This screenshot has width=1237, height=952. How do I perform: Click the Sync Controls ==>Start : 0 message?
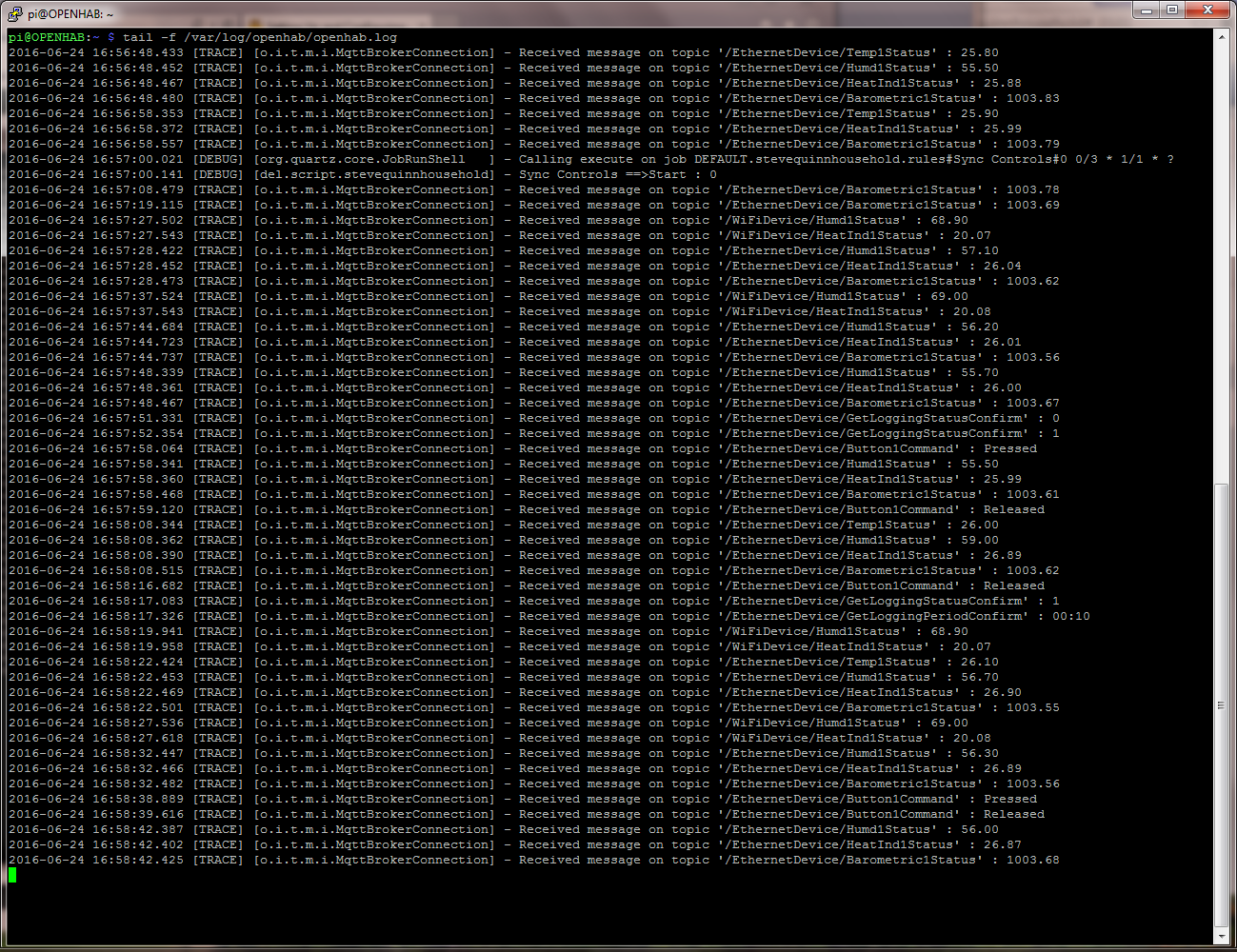(x=618, y=174)
